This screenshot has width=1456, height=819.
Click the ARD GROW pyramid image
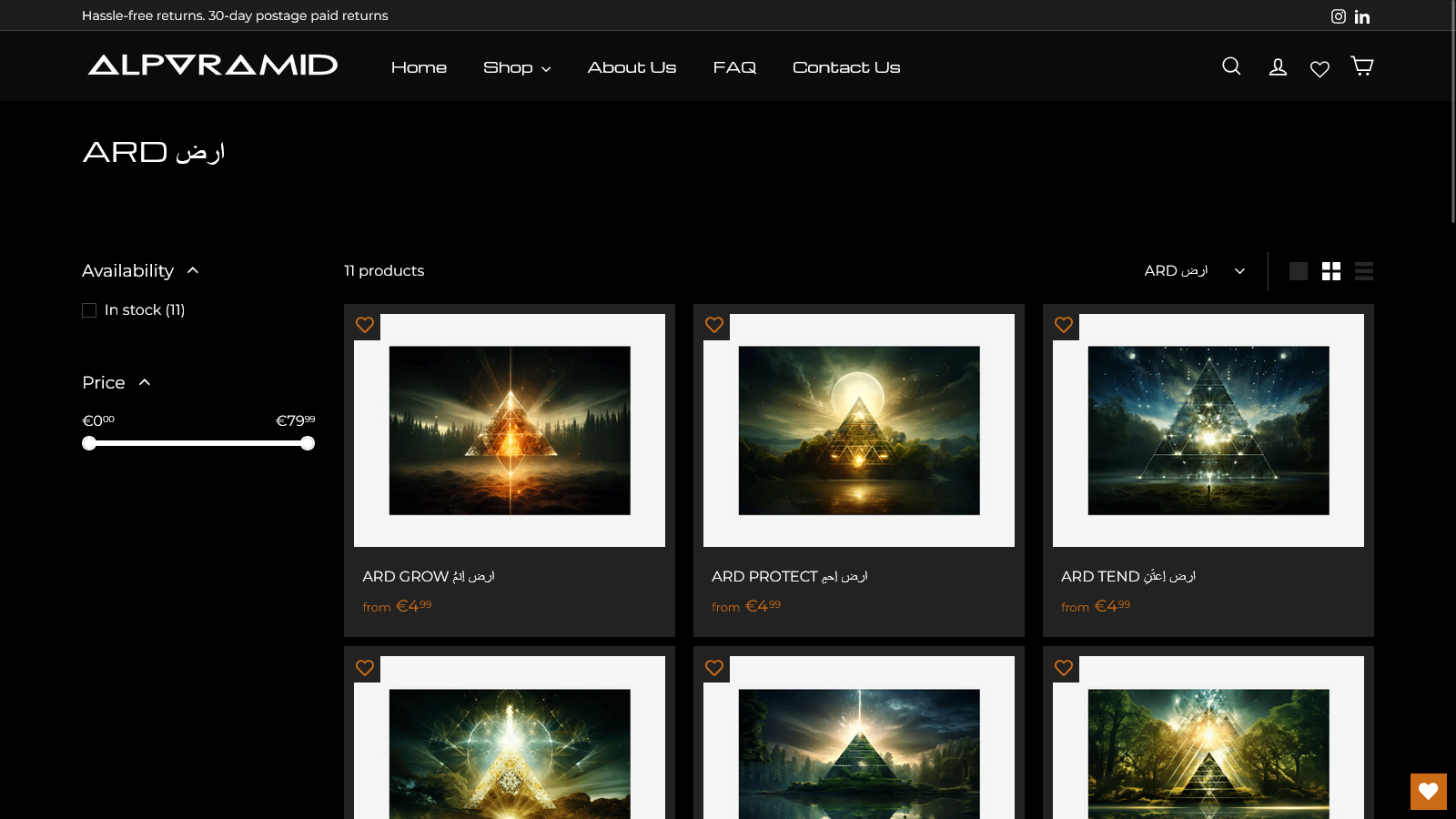(x=510, y=430)
